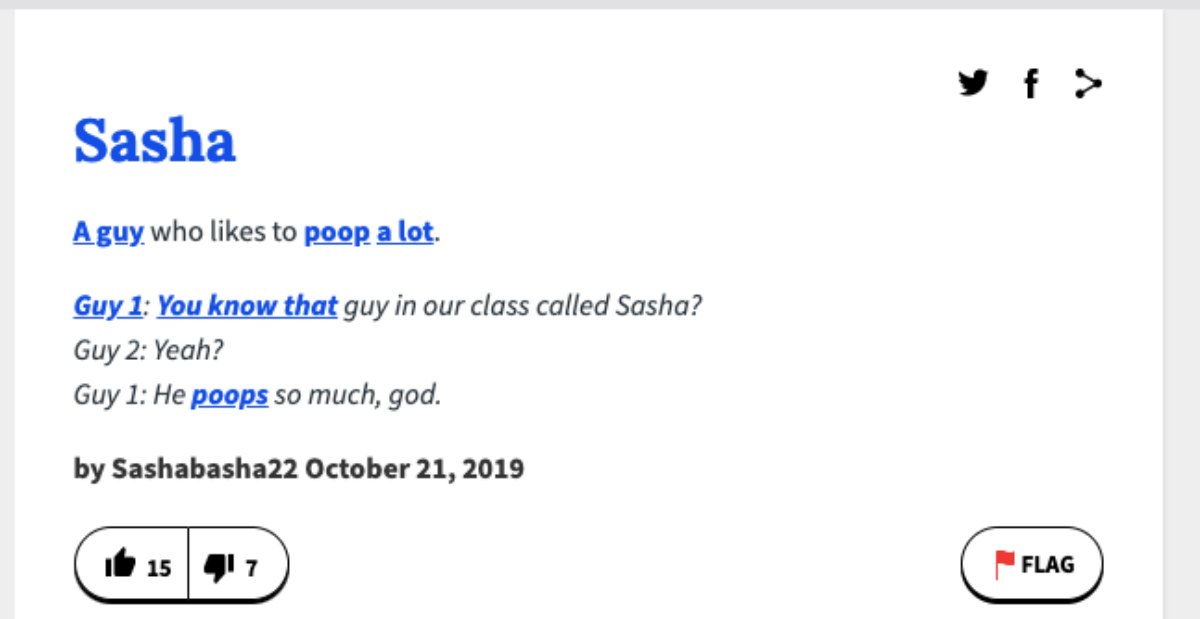Follow the "You know that" link
This screenshot has width=1200, height=619.
click(247, 305)
